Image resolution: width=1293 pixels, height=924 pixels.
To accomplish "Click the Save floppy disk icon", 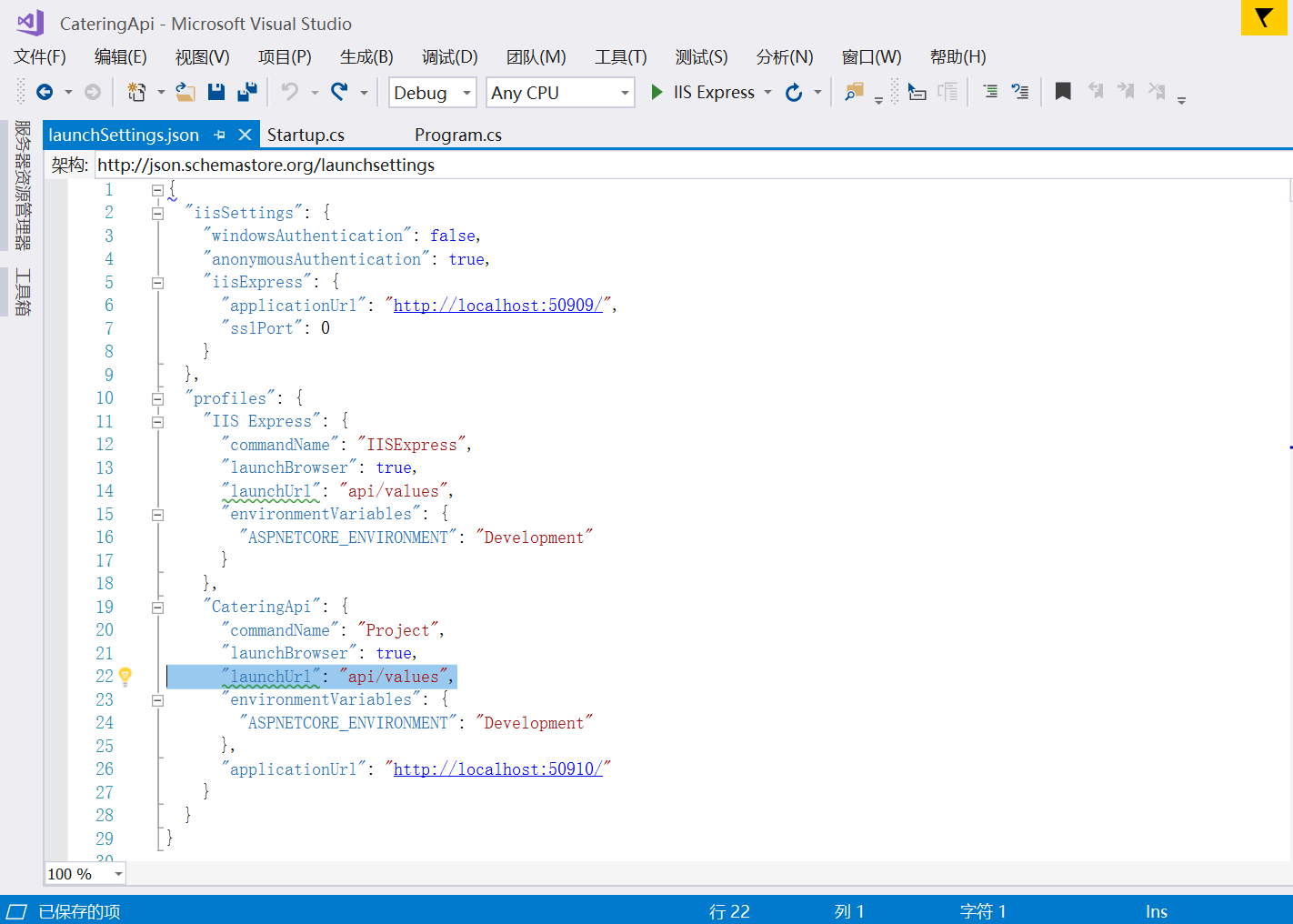I will (x=216, y=92).
